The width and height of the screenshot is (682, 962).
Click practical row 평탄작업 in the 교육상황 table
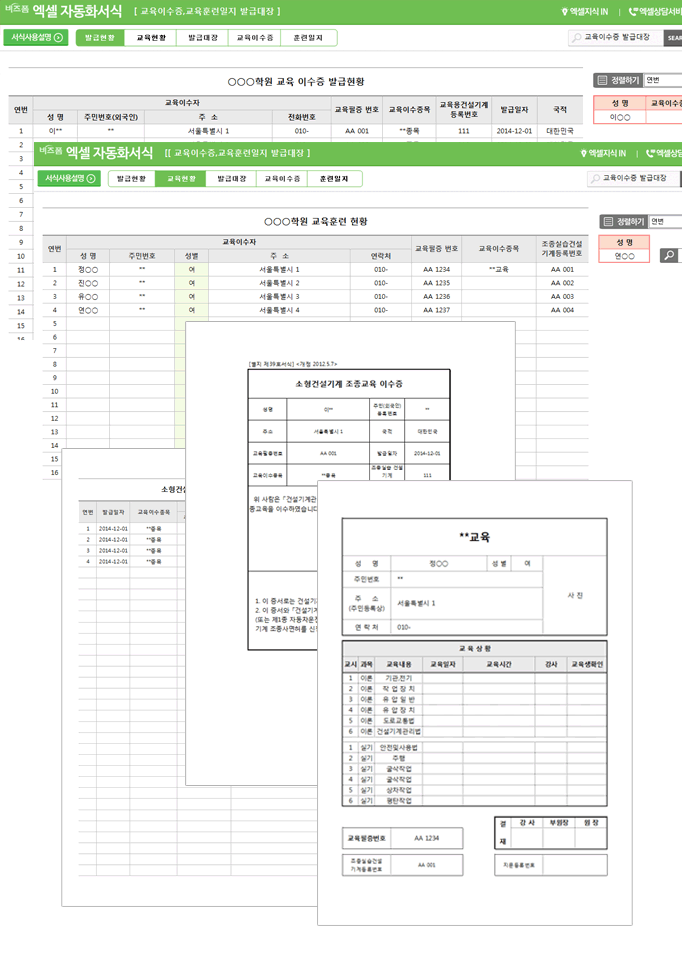[474, 801]
